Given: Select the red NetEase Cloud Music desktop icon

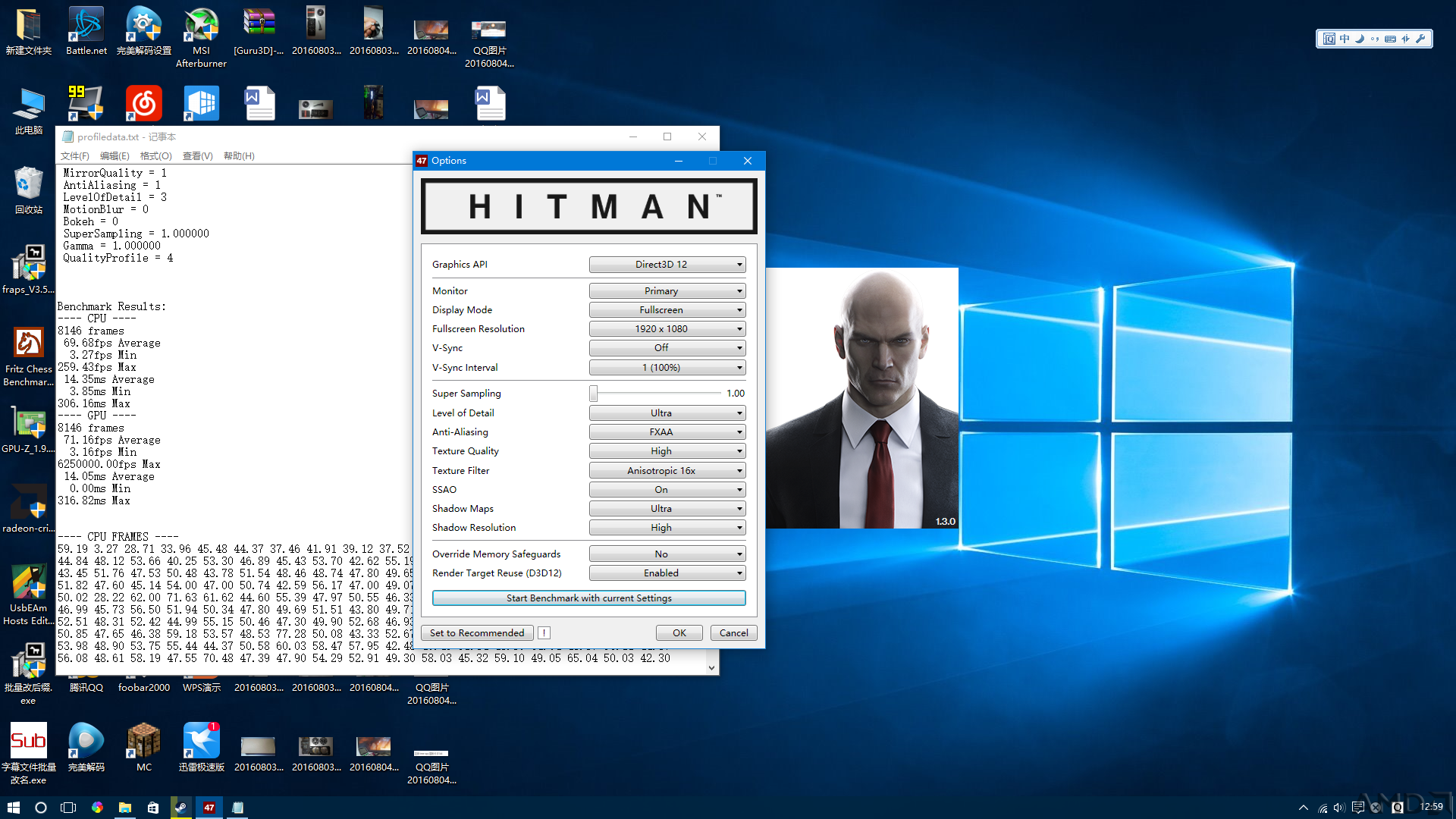Looking at the screenshot, I should click(x=143, y=104).
